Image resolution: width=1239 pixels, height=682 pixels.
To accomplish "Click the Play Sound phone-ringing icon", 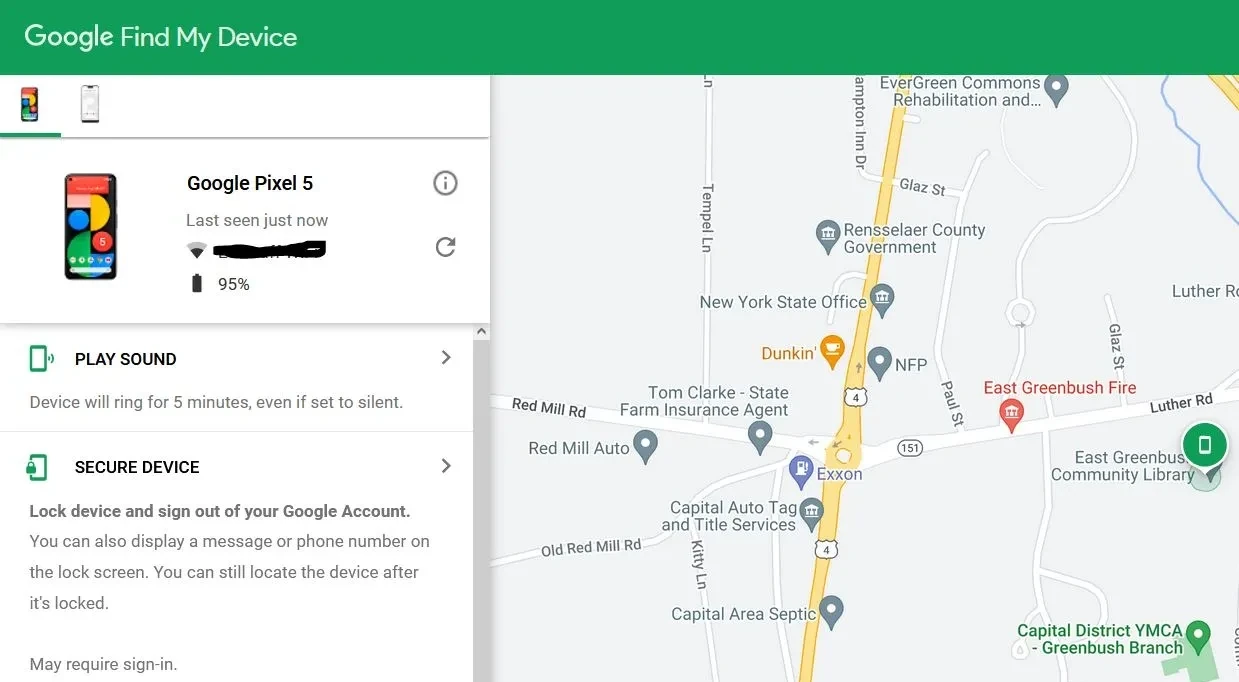I will click(41, 358).
